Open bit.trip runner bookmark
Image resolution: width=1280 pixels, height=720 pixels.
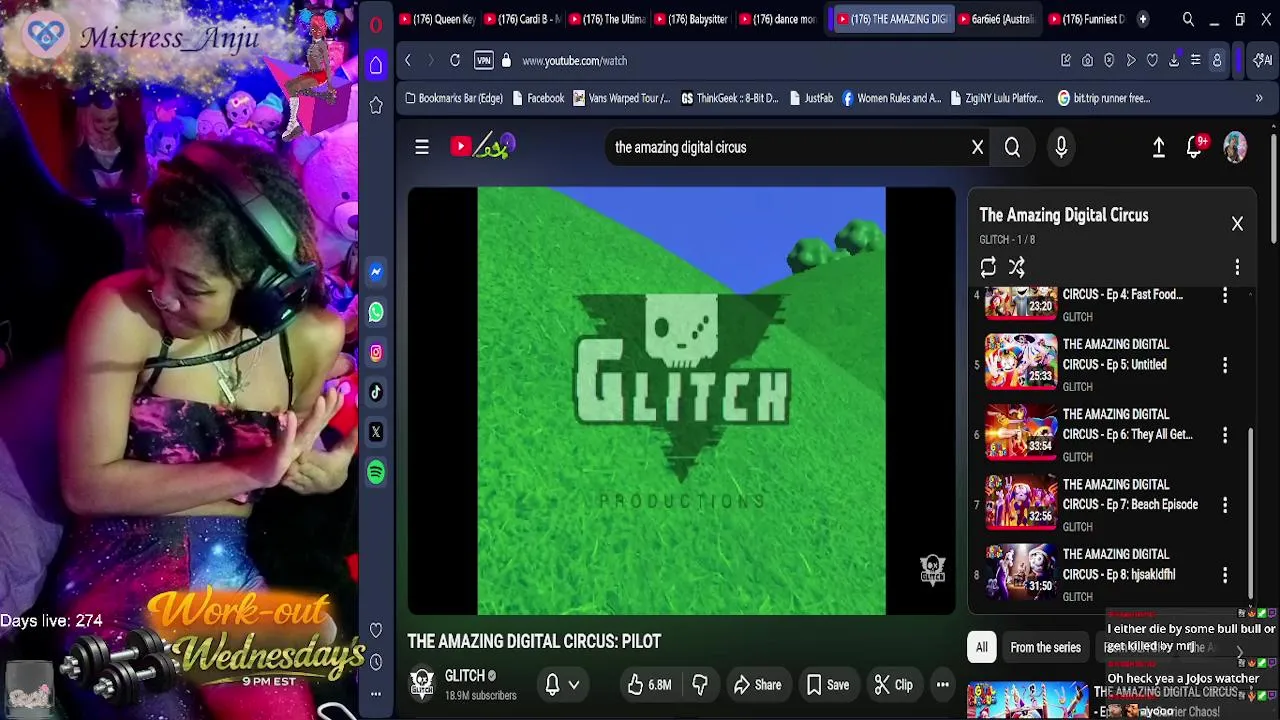point(1103,98)
